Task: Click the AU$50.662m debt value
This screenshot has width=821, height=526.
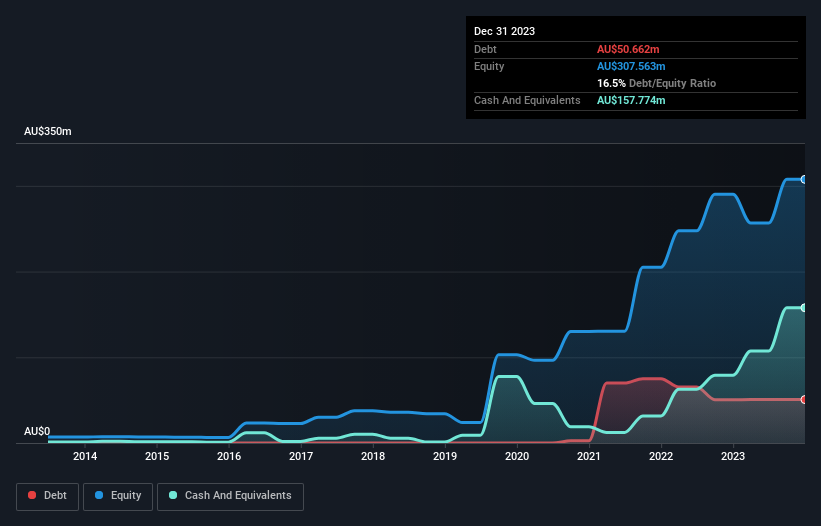Action: pyautogui.click(x=628, y=49)
